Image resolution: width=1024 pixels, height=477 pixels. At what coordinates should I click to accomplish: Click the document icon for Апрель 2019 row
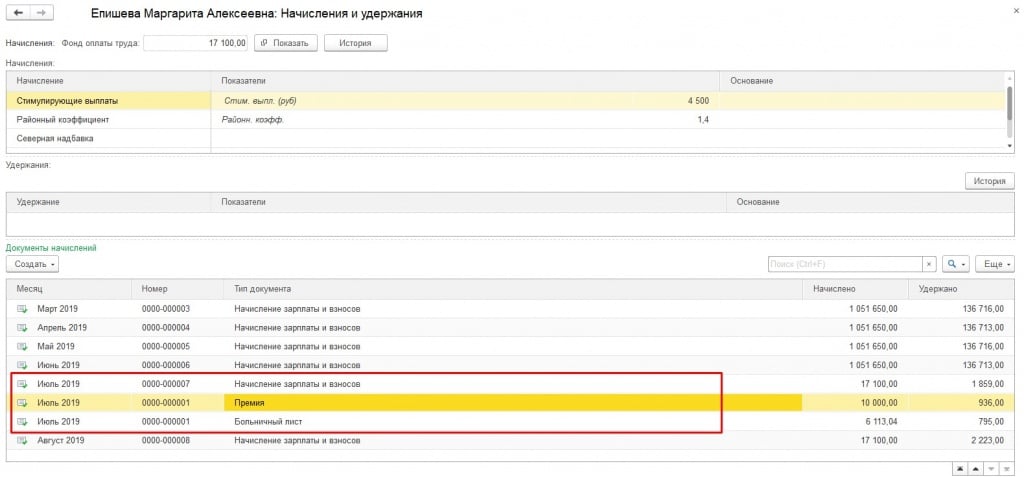pyautogui.click(x=23, y=328)
